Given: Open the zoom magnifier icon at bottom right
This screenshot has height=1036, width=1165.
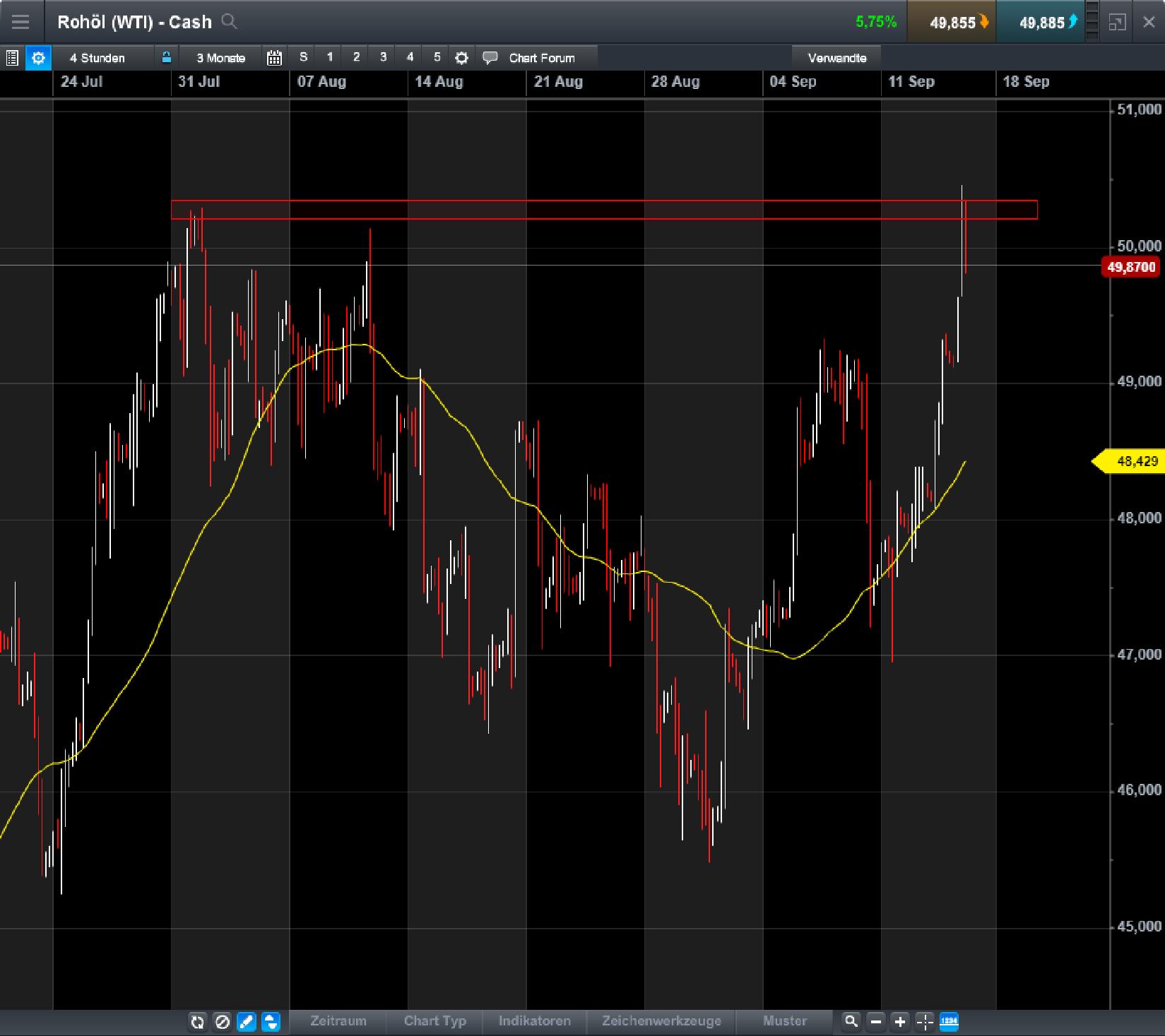Looking at the screenshot, I should click(x=851, y=1022).
